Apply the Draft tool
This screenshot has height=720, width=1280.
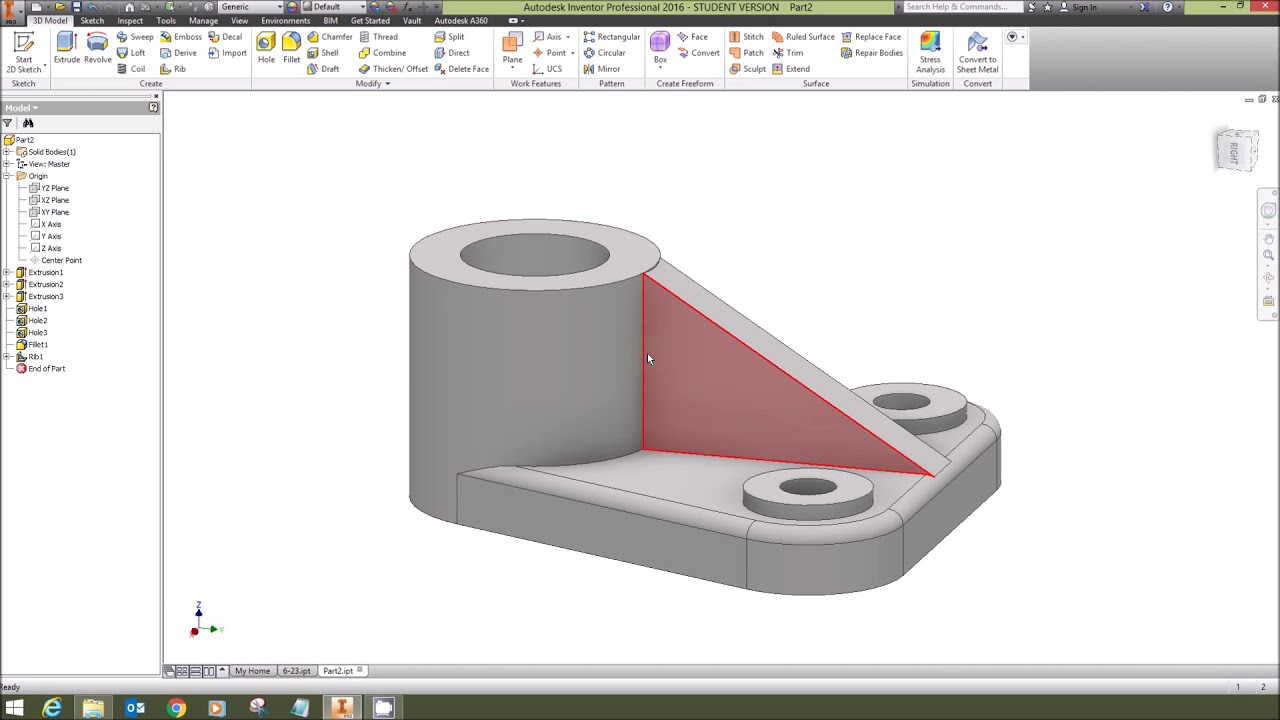(x=323, y=69)
